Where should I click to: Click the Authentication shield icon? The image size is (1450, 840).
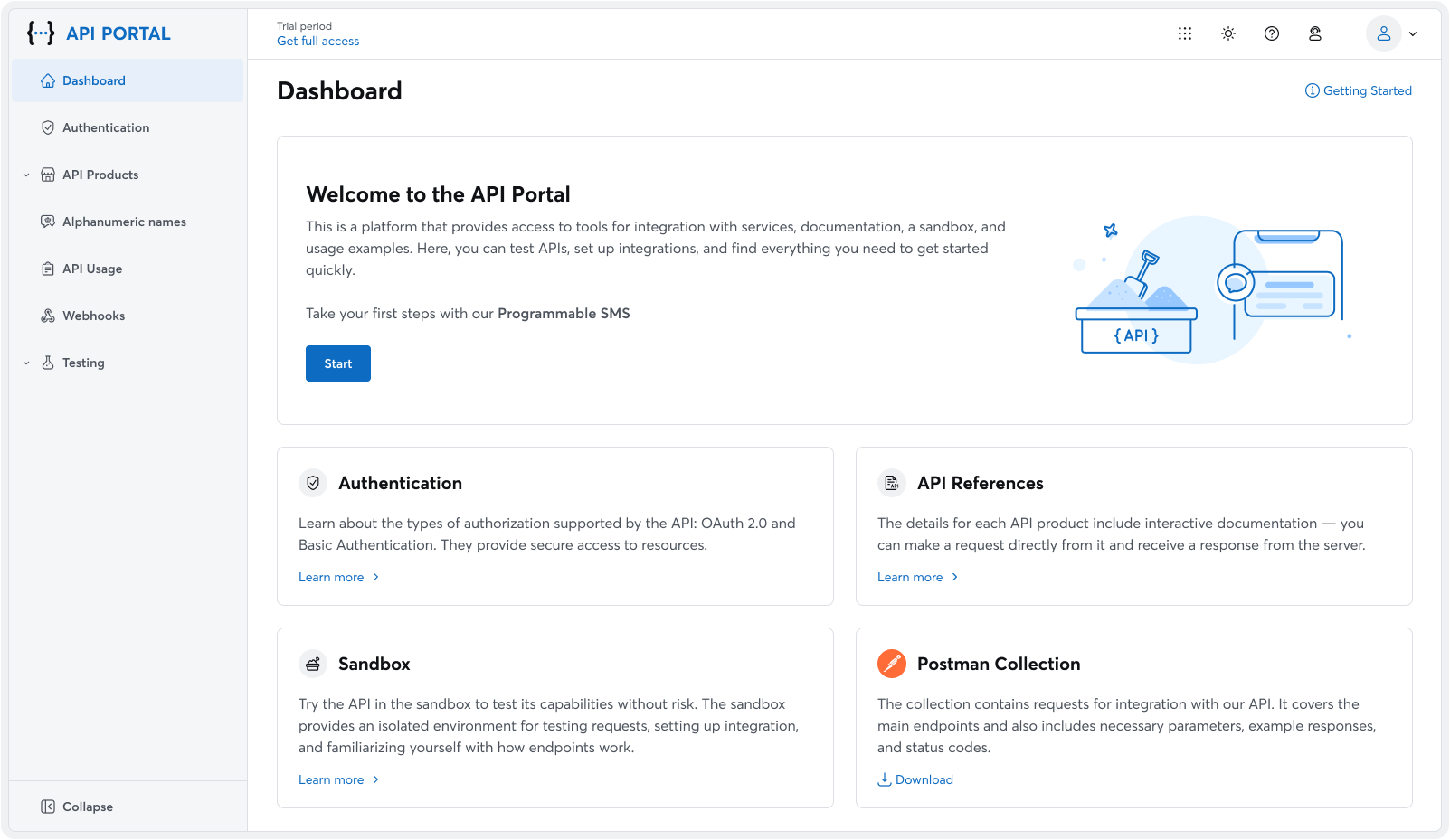tap(48, 127)
